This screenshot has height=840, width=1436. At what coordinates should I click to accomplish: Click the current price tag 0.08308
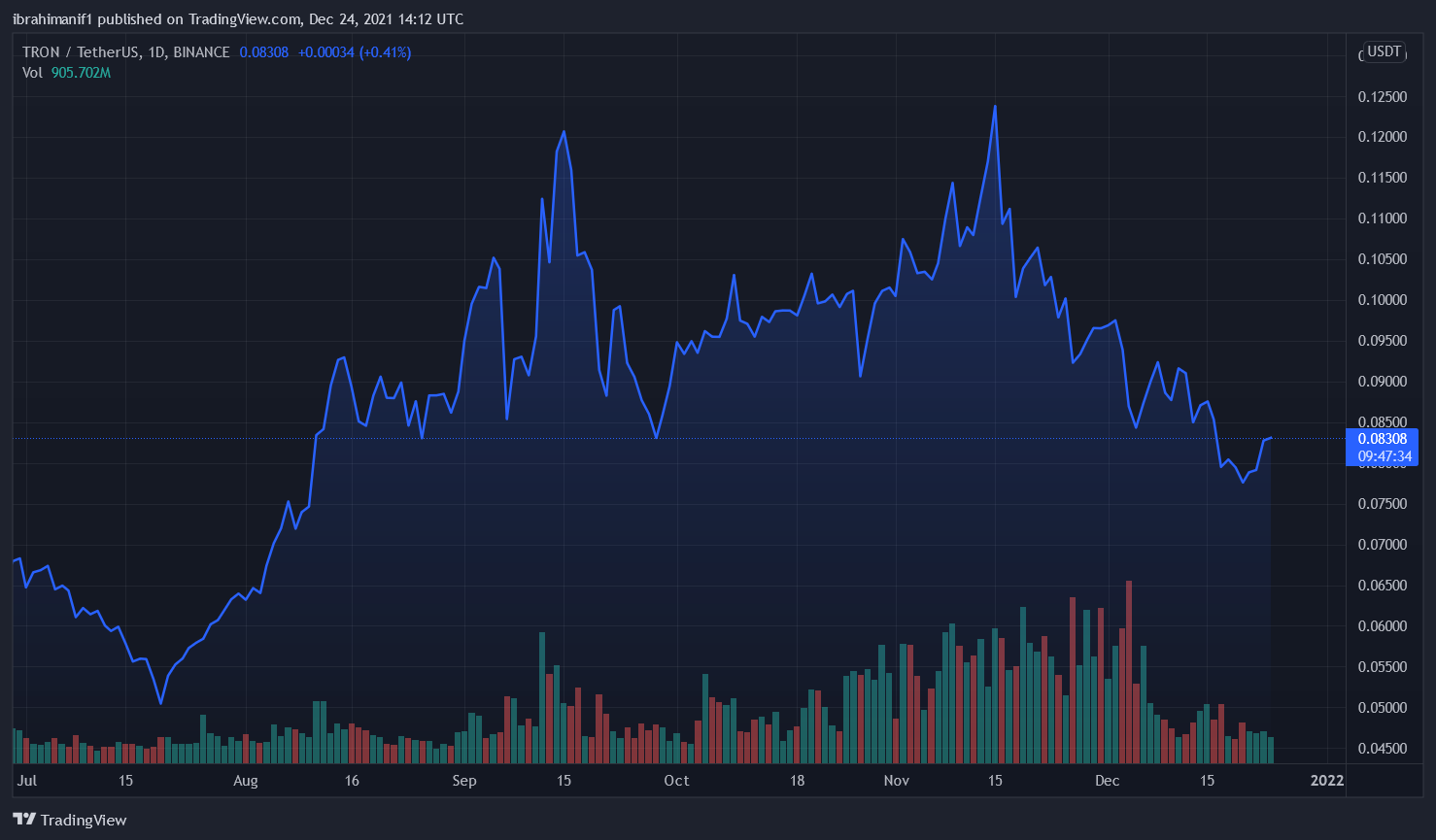tap(1382, 439)
